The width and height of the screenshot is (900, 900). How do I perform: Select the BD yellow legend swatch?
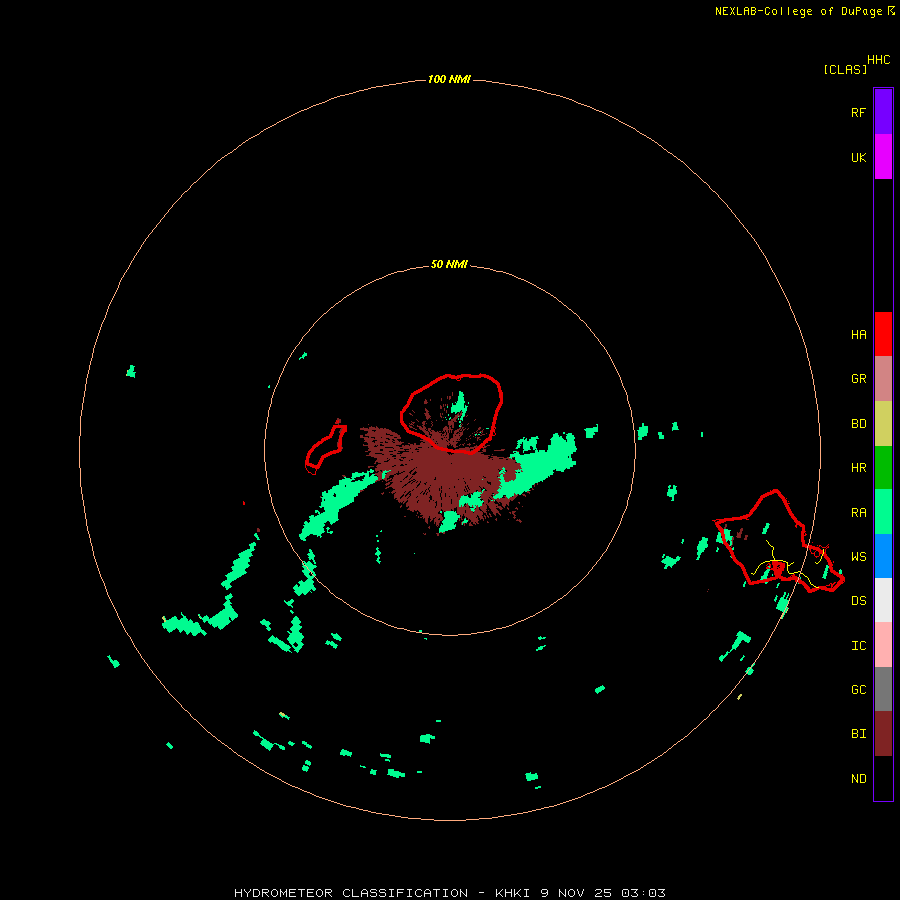click(883, 424)
